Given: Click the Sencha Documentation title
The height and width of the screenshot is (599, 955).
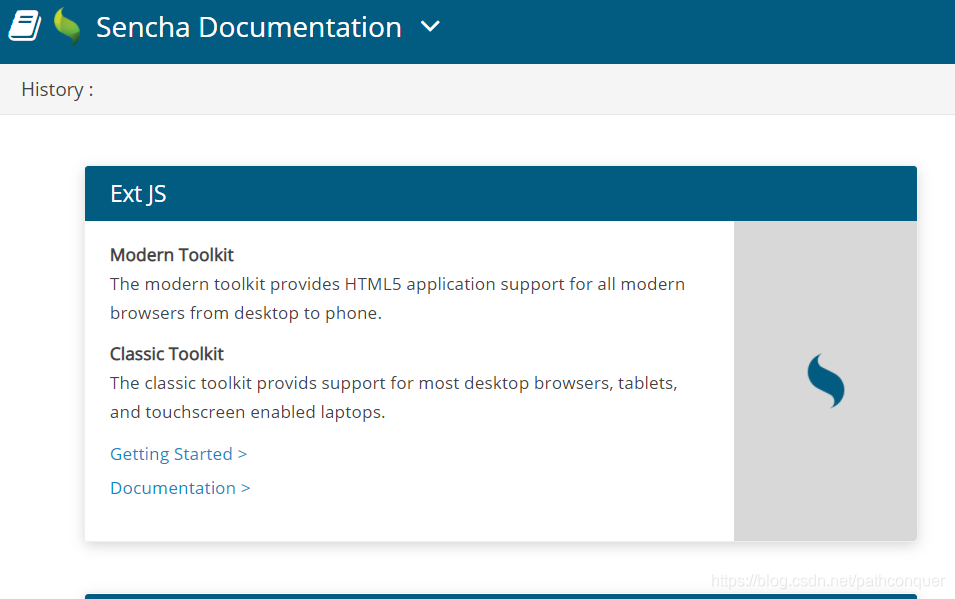Looking at the screenshot, I should (x=248, y=27).
